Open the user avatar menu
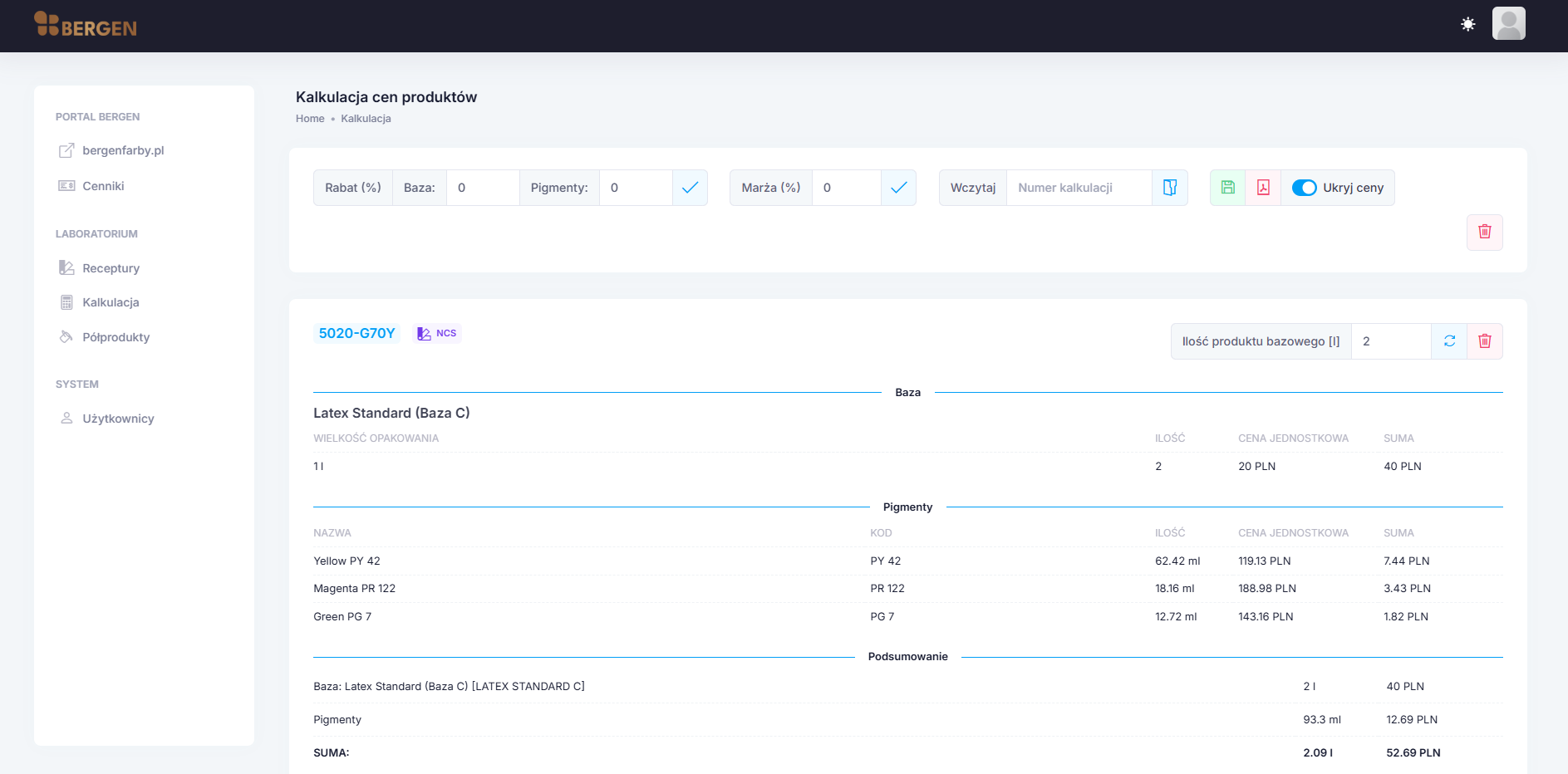1568x774 pixels. (x=1508, y=23)
